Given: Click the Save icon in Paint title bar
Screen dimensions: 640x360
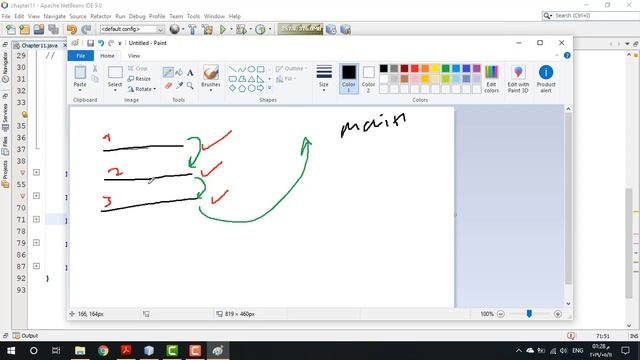Looking at the screenshot, I should coord(90,43).
